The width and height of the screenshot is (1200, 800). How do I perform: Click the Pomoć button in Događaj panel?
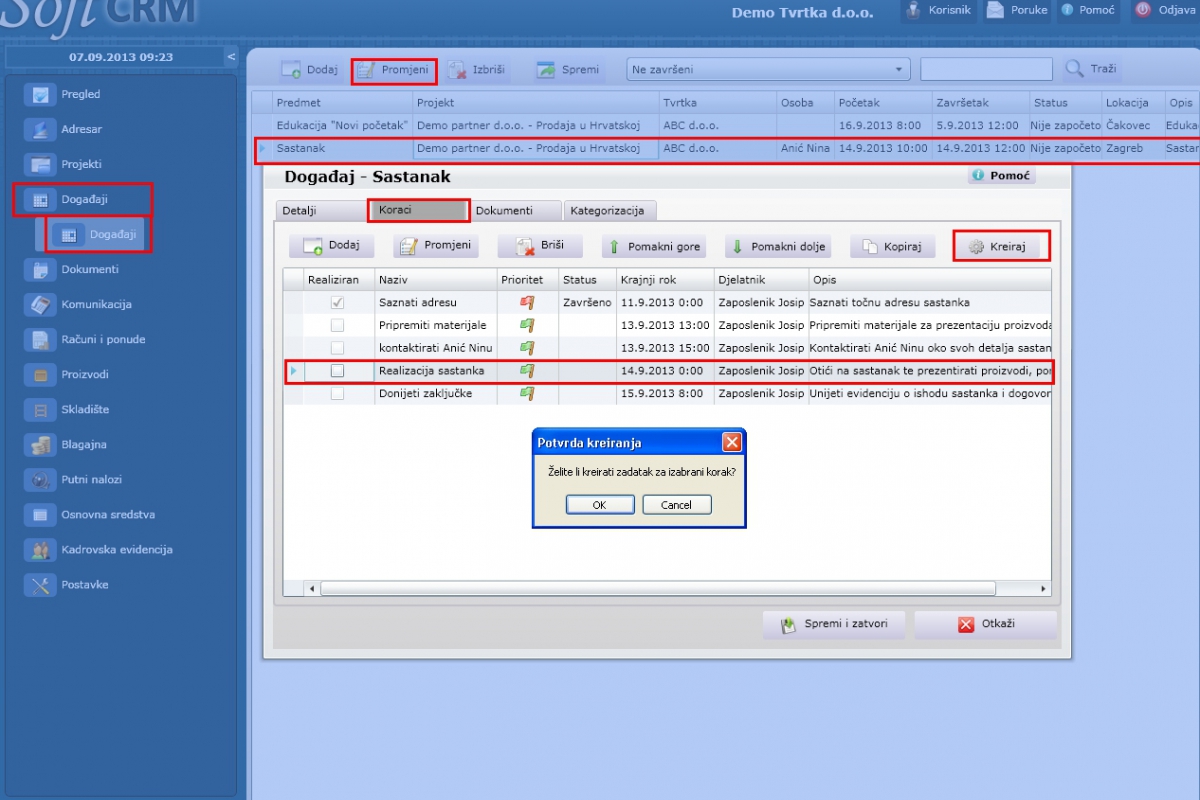(1001, 176)
